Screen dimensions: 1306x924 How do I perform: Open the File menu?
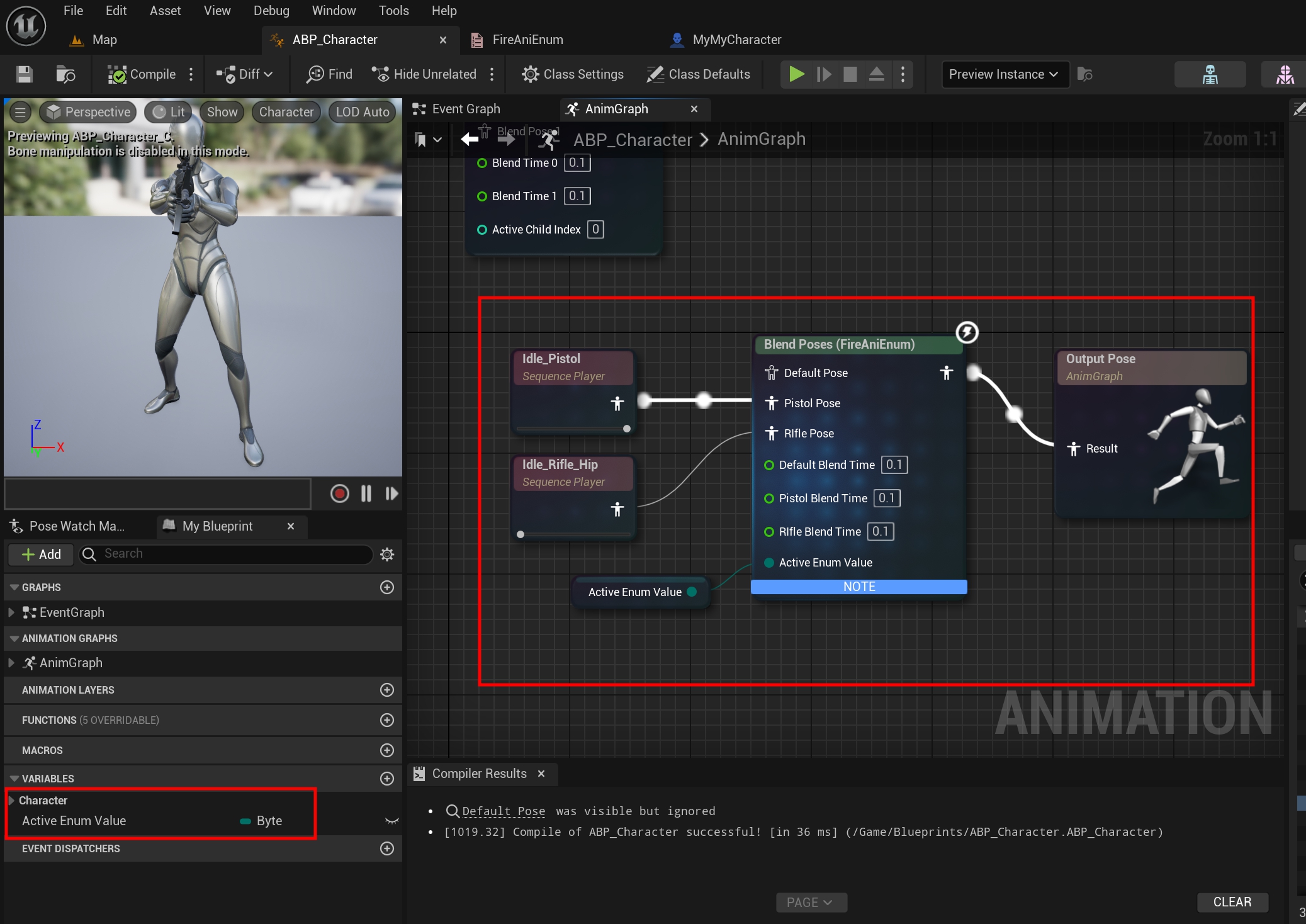pyautogui.click(x=73, y=11)
